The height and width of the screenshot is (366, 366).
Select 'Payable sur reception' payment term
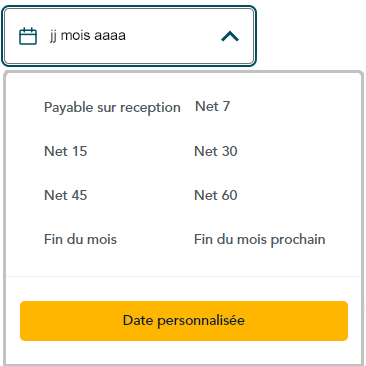click(112, 108)
